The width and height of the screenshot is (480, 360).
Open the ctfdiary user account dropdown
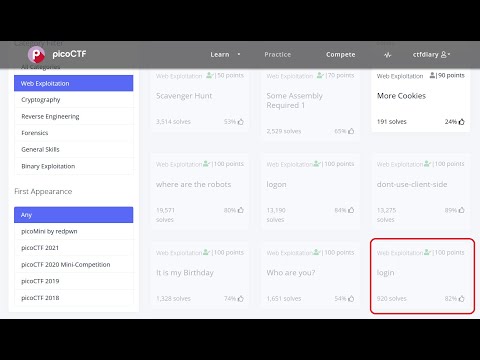coord(431,54)
